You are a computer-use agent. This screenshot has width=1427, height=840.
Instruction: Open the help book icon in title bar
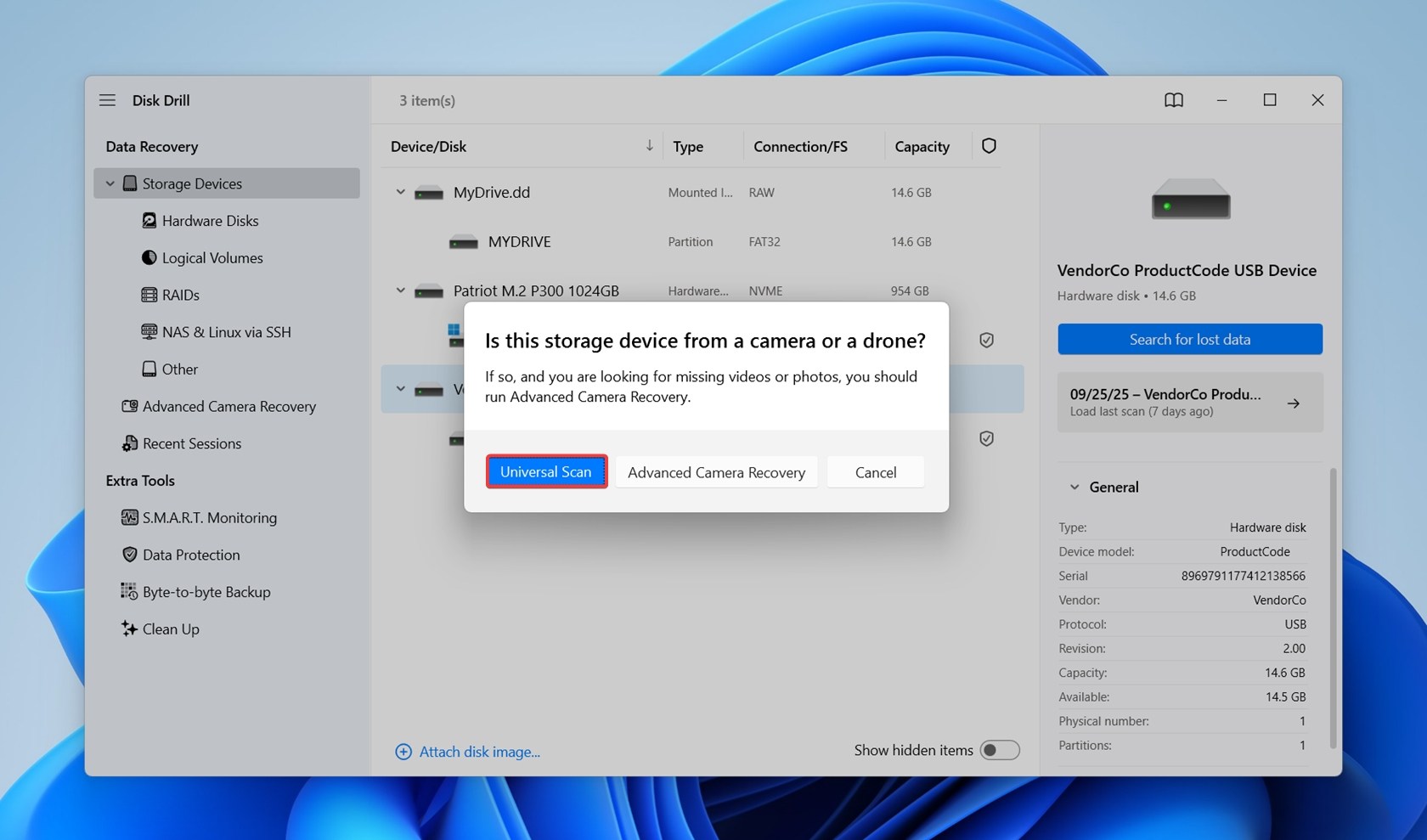[x=1173, y=100]
